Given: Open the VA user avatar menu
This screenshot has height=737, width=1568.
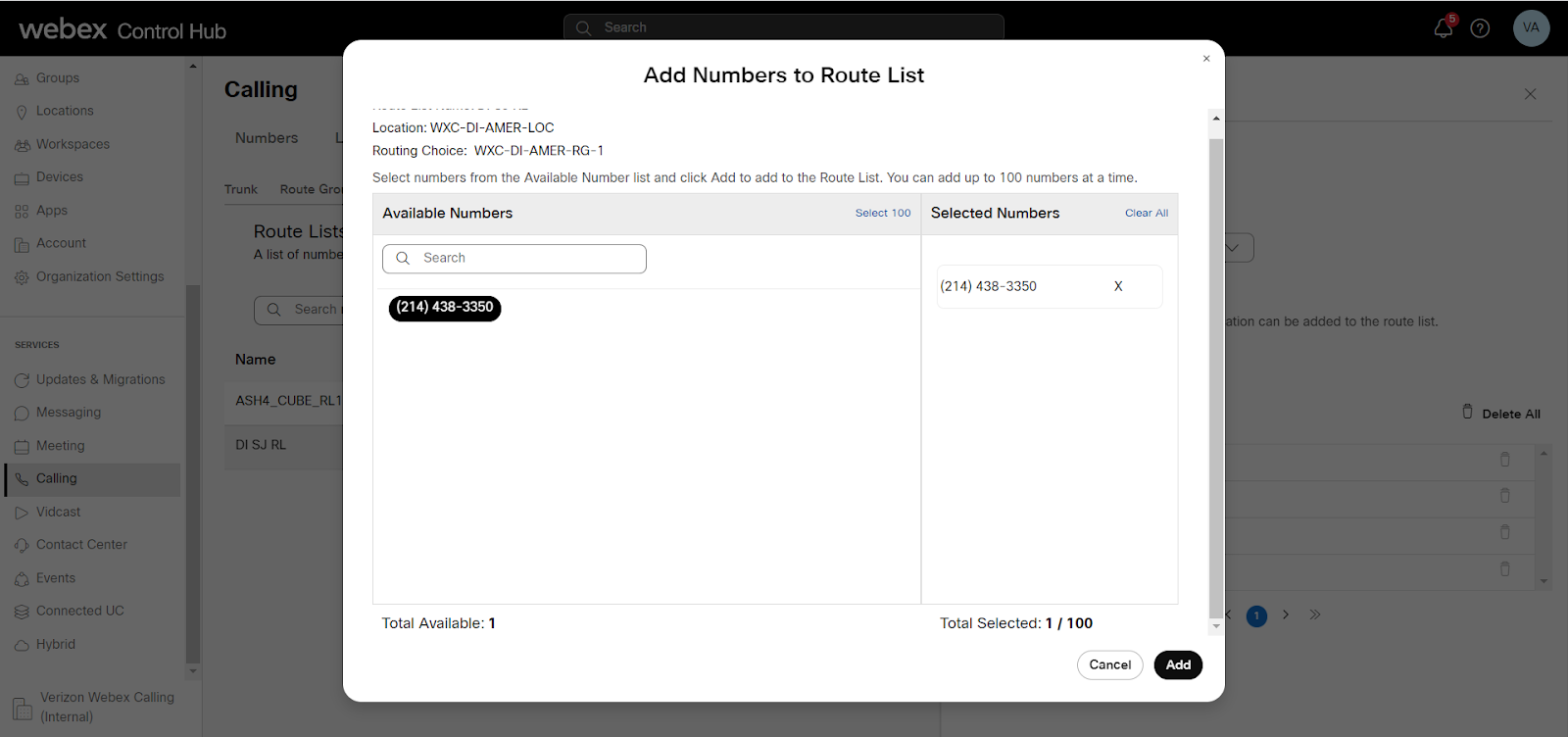Looking at the screenshot, I should click(x=1531, y=27).
